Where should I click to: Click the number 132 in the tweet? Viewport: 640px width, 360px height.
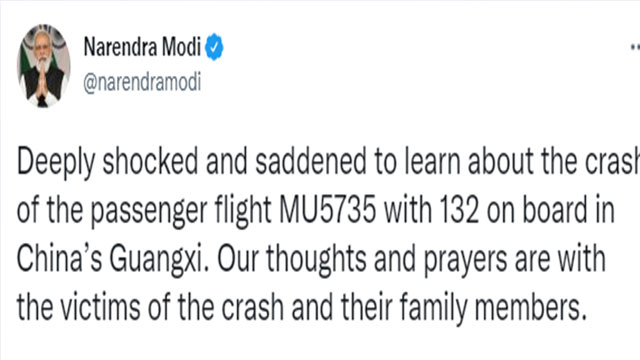click(459, 211)
